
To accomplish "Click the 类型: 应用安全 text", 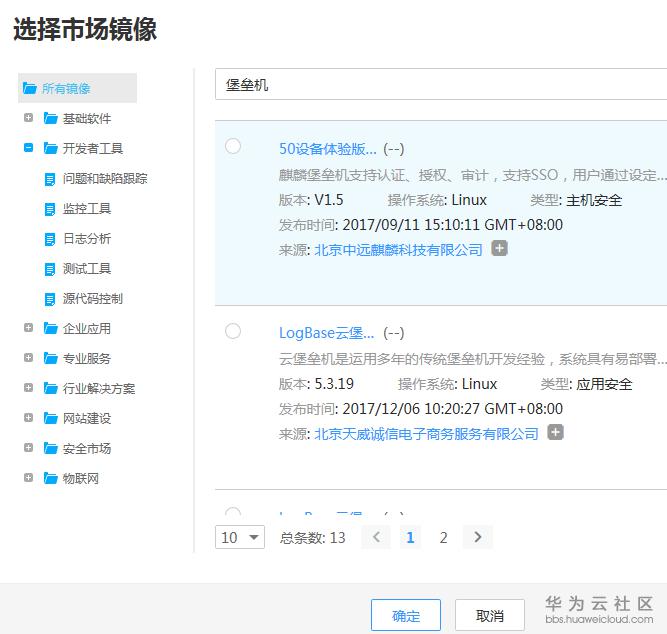I will (x=586, y=384).
